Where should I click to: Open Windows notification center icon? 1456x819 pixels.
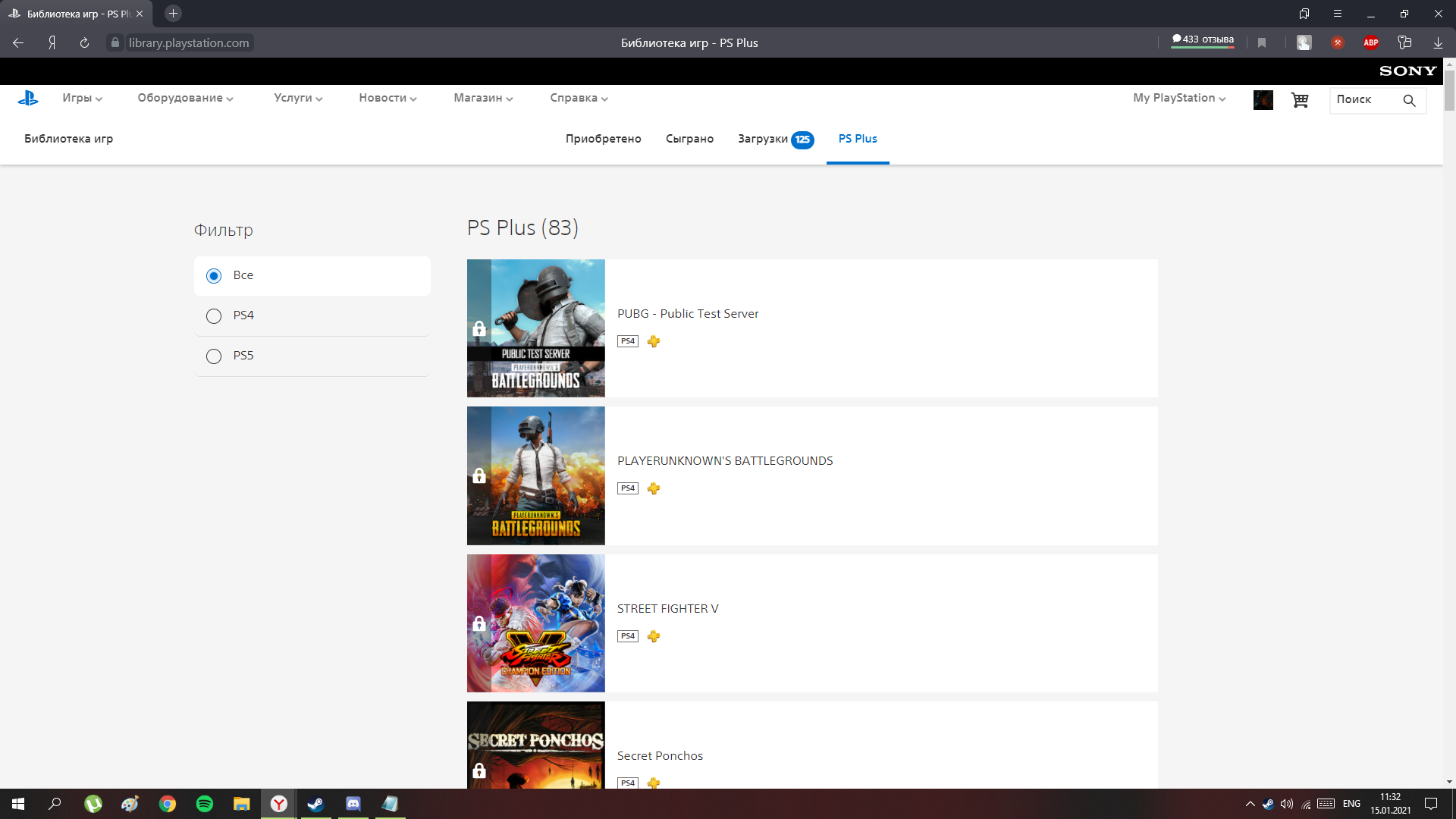(x=1431, y=804)
